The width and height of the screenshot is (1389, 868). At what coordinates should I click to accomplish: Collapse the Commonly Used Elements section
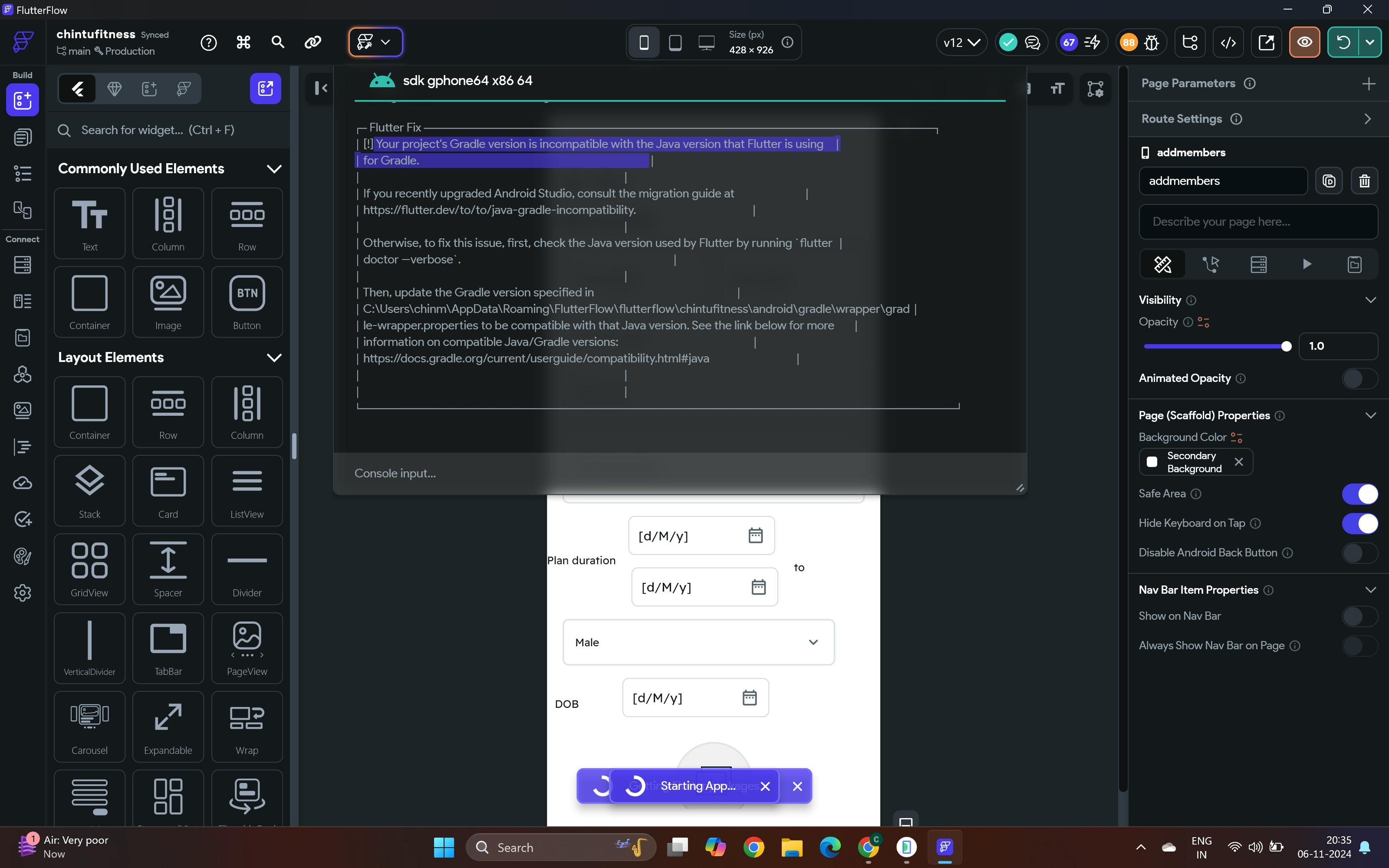(x=274, y=169)
